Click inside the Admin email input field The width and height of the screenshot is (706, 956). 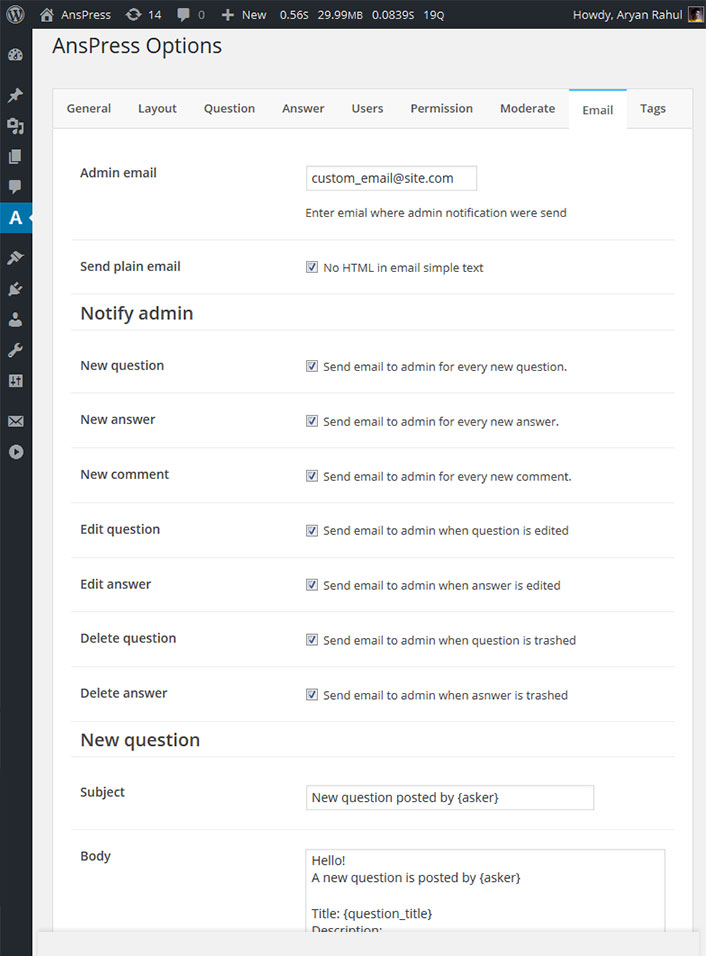[x=391, y=177]
